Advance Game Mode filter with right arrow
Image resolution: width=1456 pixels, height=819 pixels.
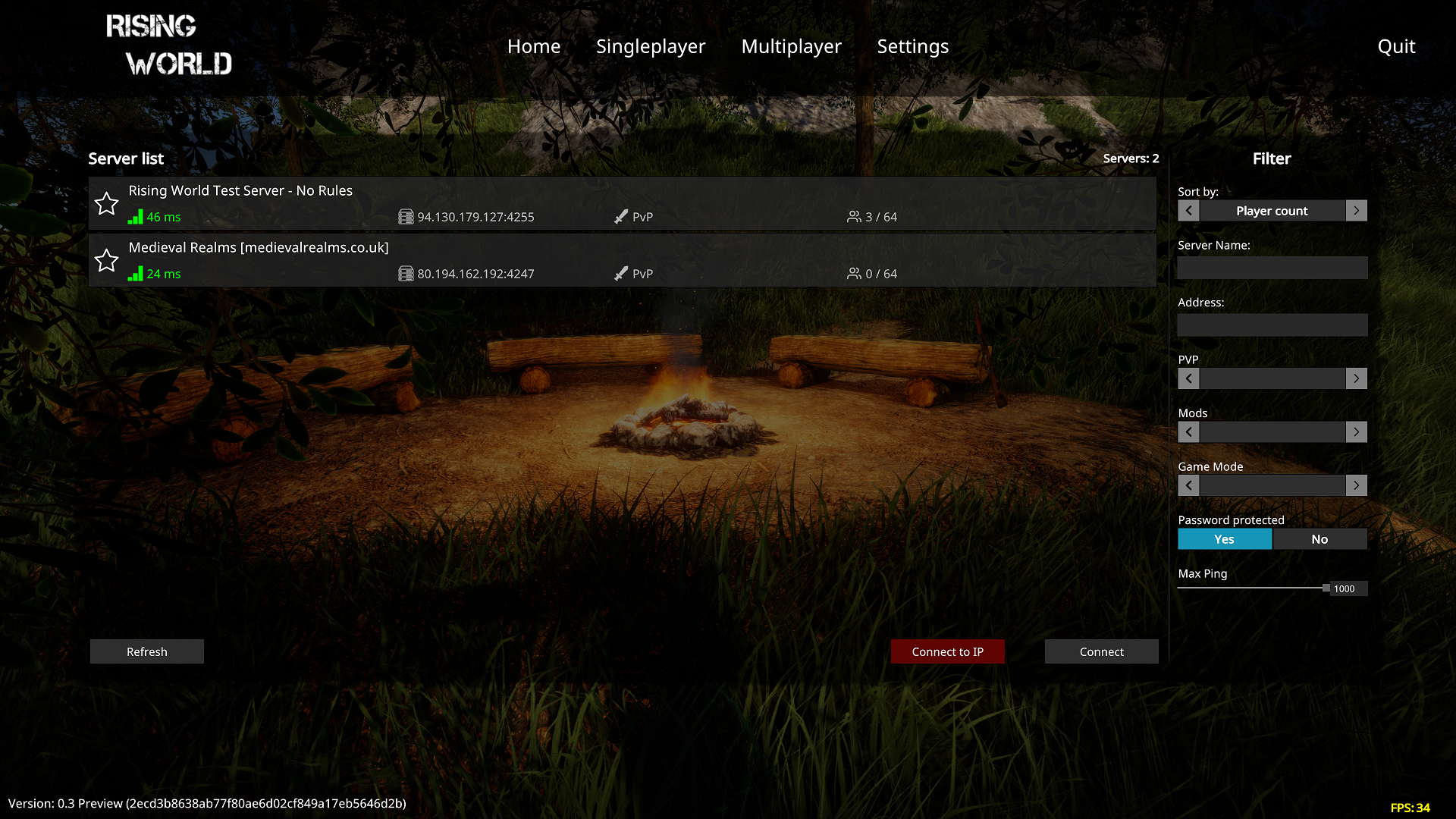pyautogui.click(x=1356, y=485)
